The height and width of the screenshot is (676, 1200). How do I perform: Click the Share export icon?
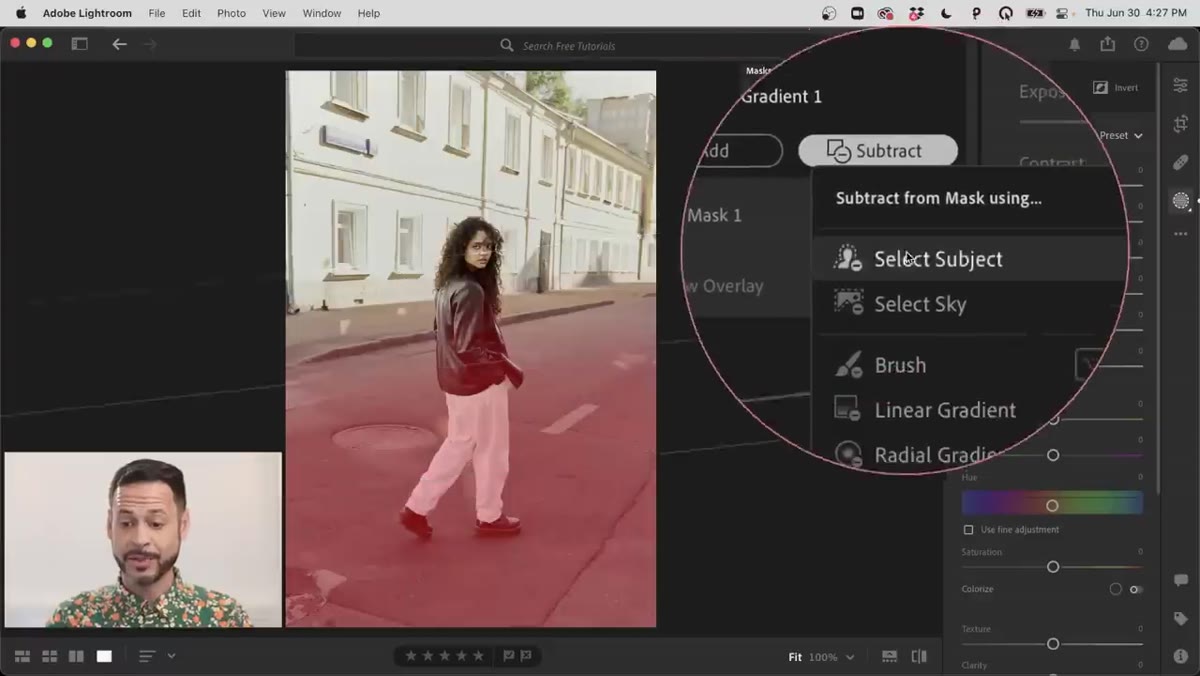(1108, 44)
